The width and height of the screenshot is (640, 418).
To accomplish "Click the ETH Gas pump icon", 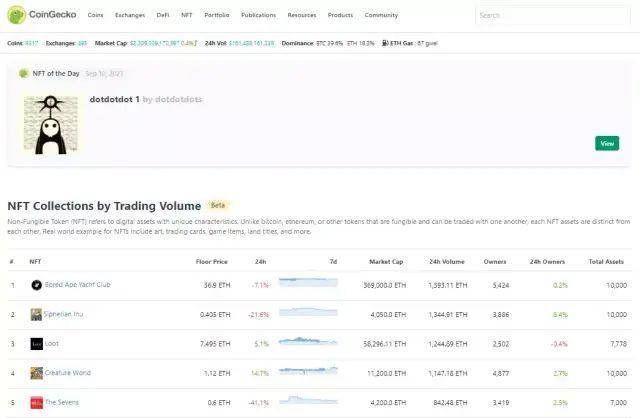I will tap(385, 43).
